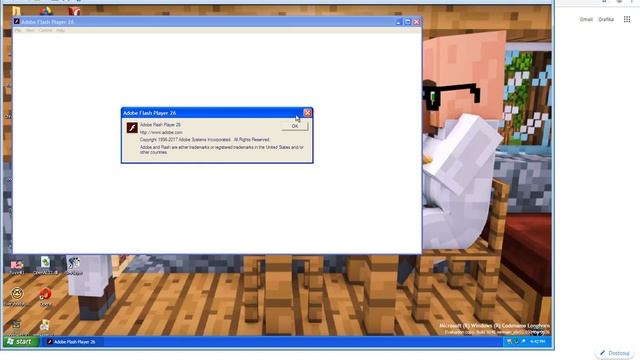Open the Help menu in Flash Player
The height and width of the screenshot is (360, 640).
pos(60,31)
